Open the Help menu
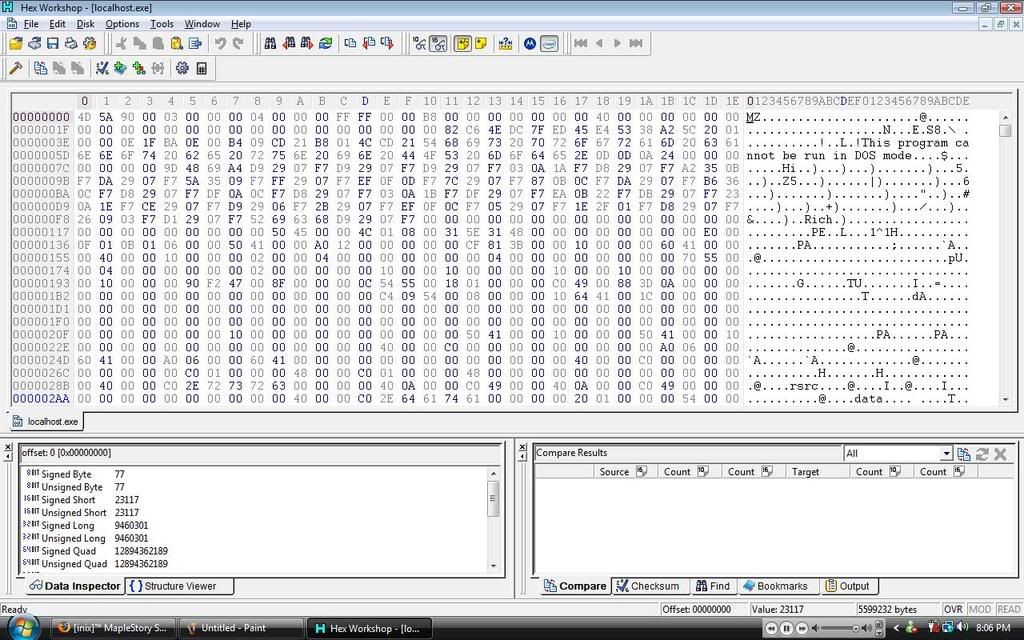The height and width of the screenshot is (640, 1024). [241, 24]
